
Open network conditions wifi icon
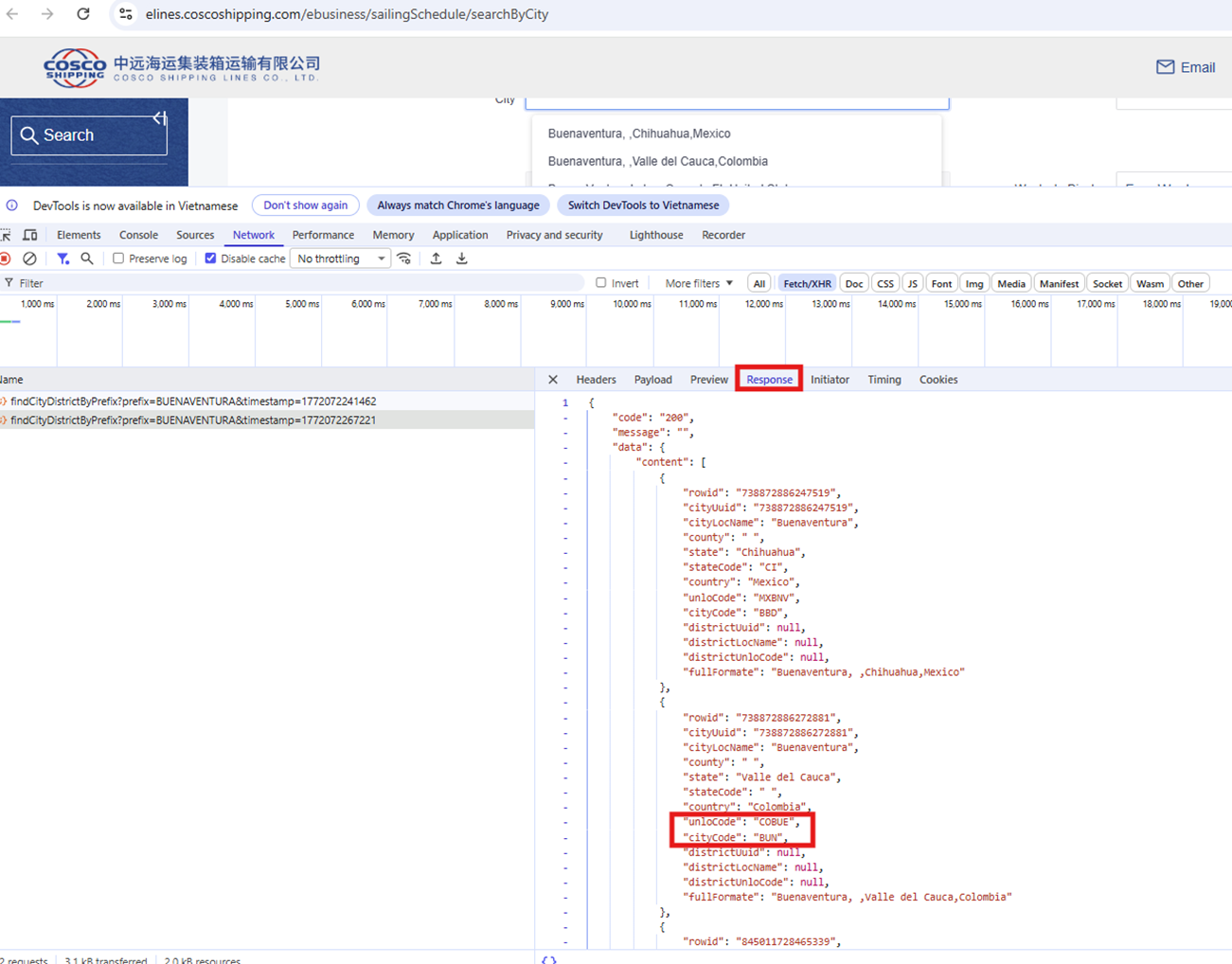point(404,259)
